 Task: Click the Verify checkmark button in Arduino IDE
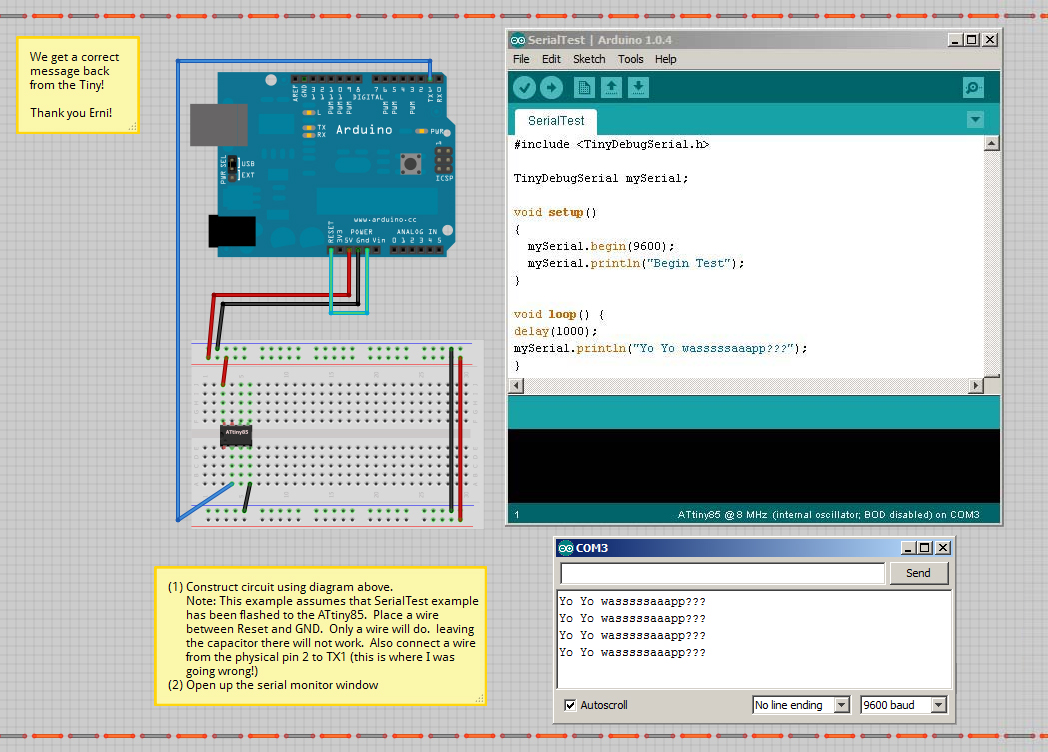click(525, 88)
